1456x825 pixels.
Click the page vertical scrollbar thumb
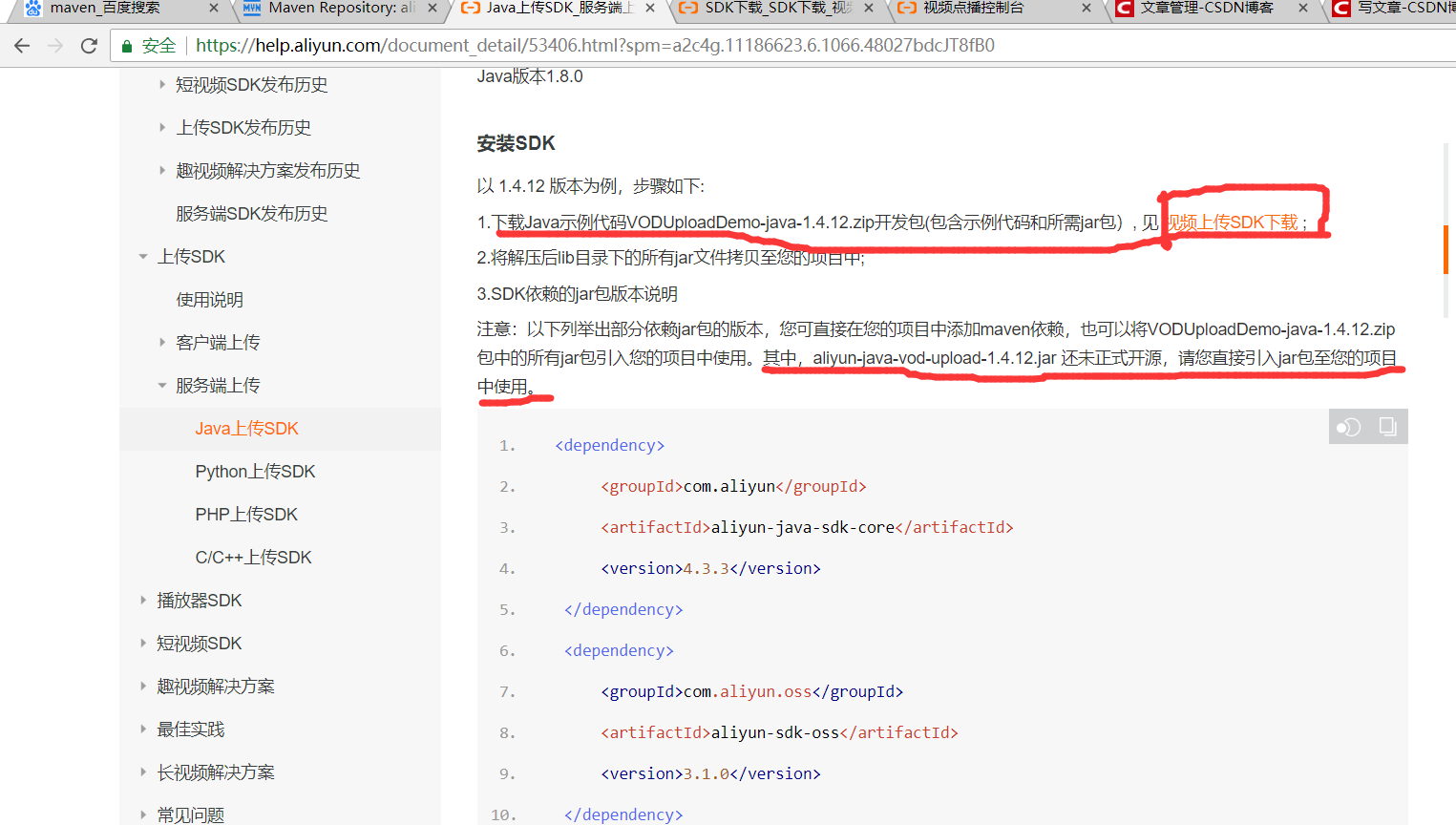(1446, 249)
